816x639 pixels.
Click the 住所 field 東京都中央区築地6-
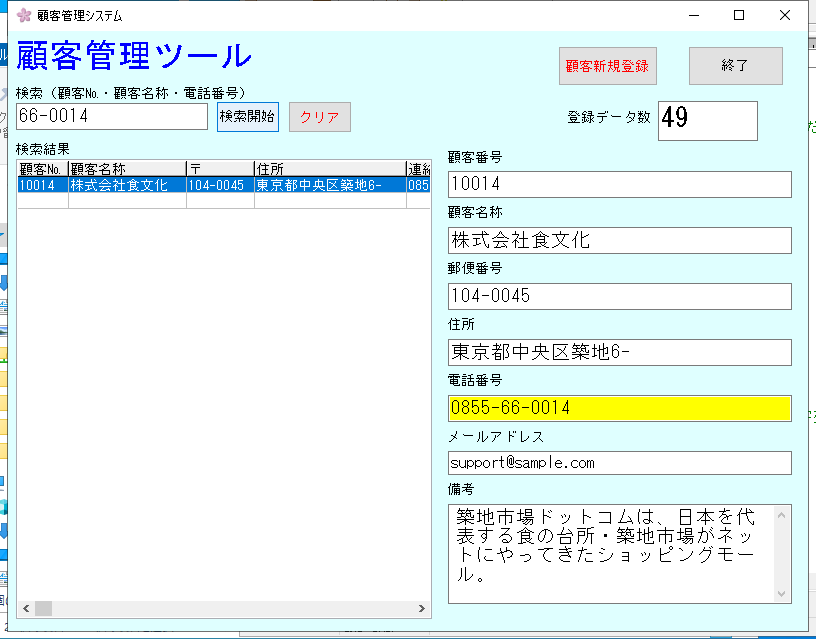tap(619, 352)
